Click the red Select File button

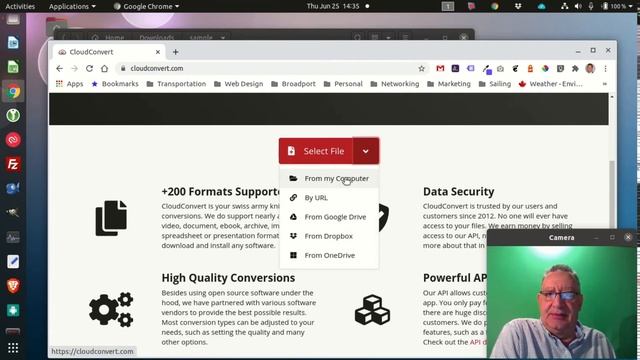316,151
